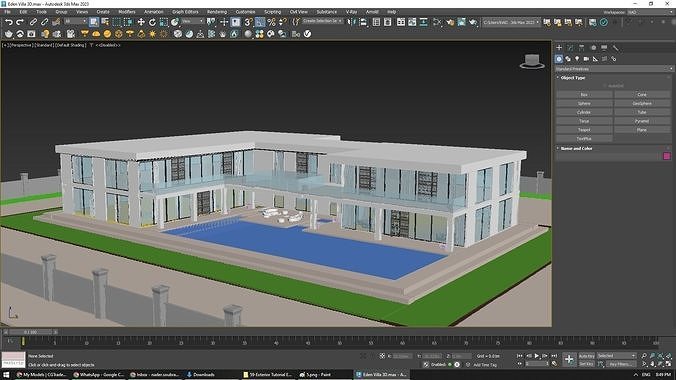Open the Hierarchy tab in command panel
The image size is (676, 380).
pyautogui.click(x=582, y=47)
